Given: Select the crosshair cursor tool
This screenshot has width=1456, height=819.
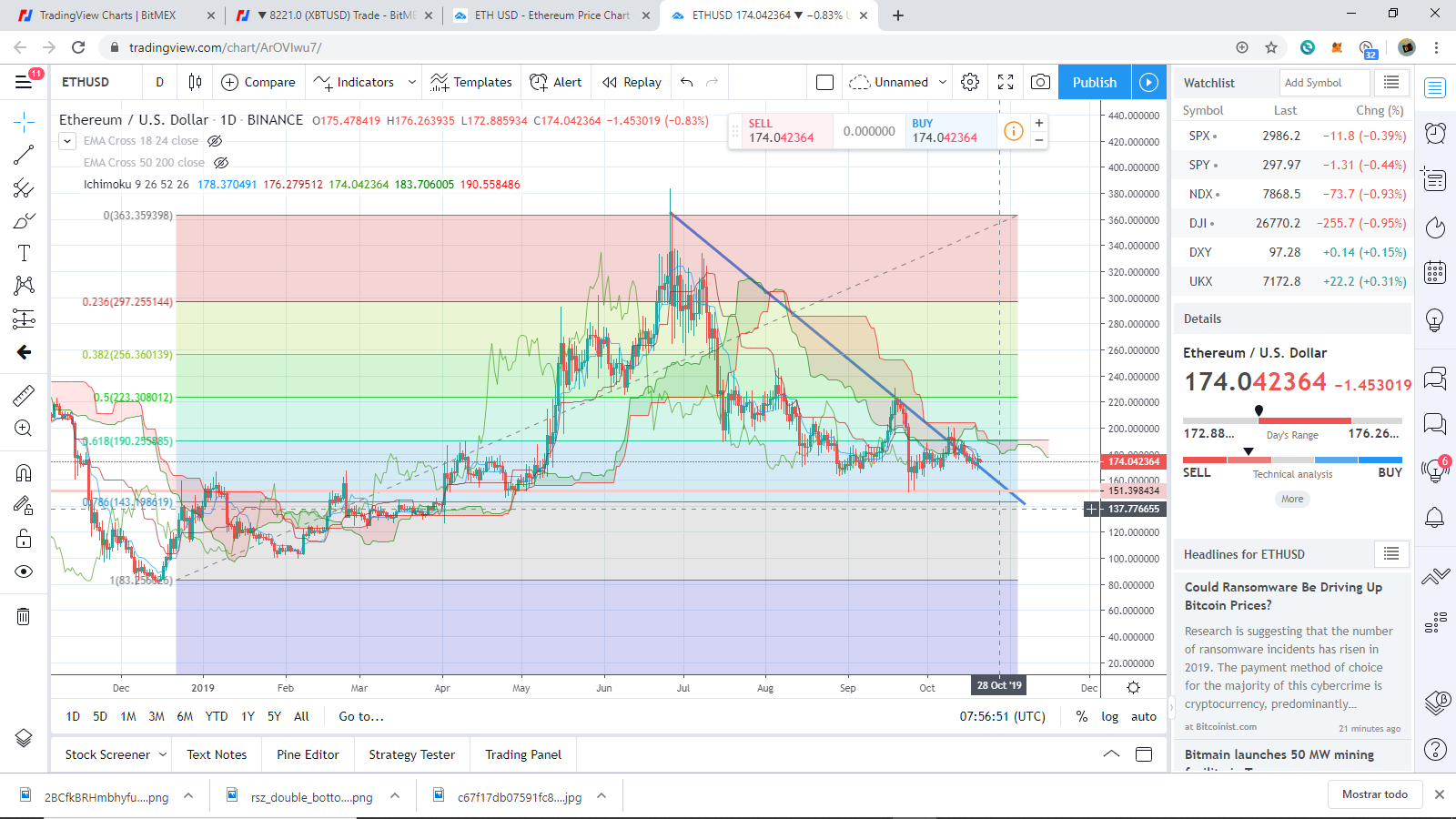Looking at the screenshot, I should [24, 121].
